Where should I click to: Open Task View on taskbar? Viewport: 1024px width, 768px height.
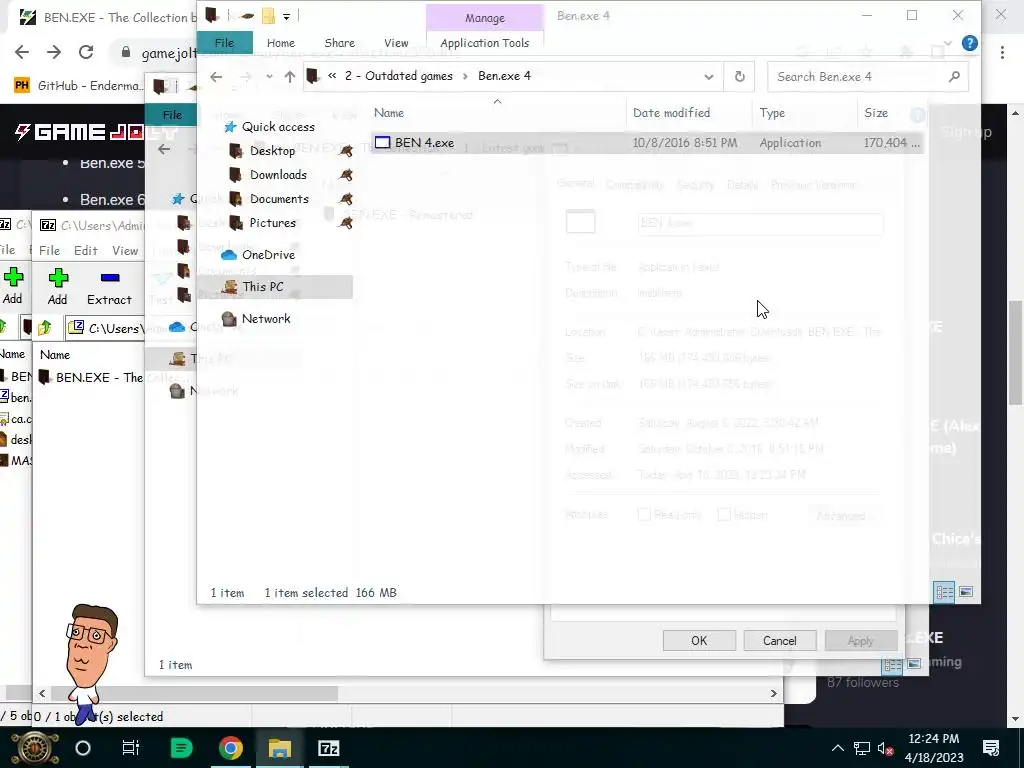pyautogui.click(x=131, y=748)
